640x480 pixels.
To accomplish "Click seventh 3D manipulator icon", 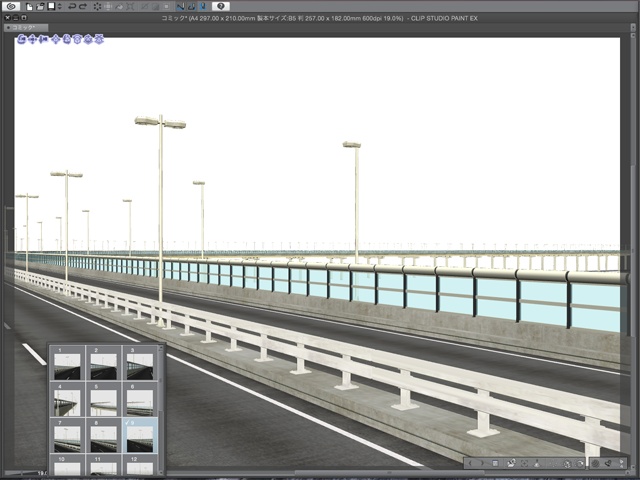I will (x=88, y=39).
